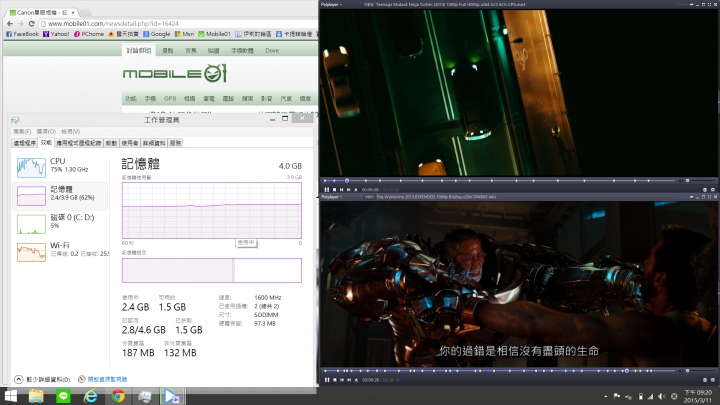Open the 檢視(V) menu in Task Manager
Viewport: 720px width, 405px height.
pyautogui.click(x=70, y=131)
